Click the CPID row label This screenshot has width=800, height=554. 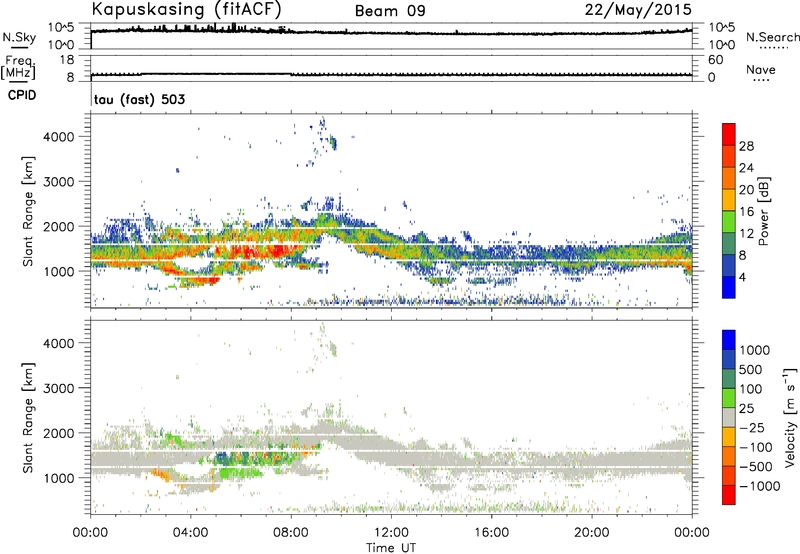point(22,95)
